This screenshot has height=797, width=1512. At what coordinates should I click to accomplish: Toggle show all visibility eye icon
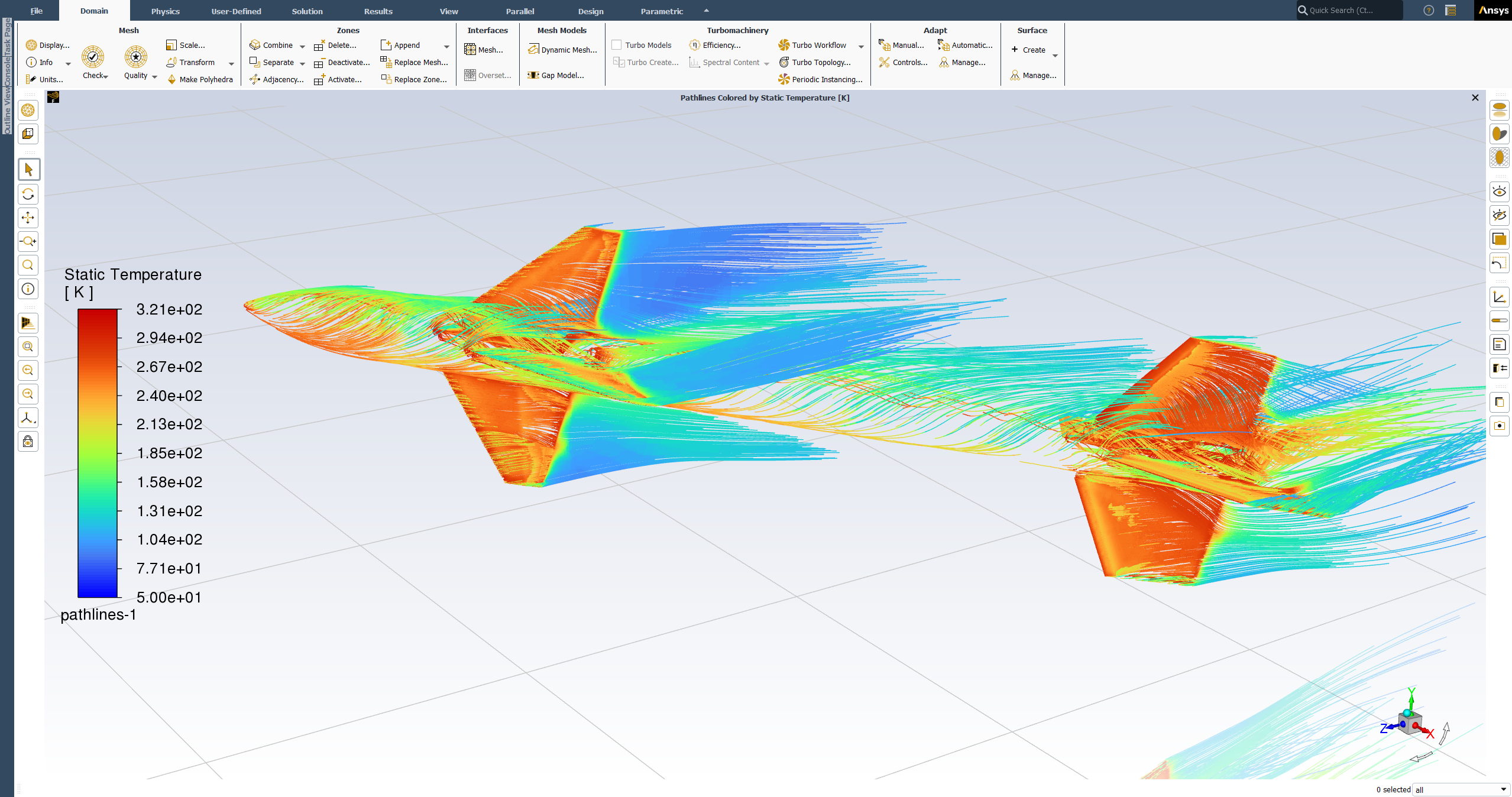(1500, 192)
